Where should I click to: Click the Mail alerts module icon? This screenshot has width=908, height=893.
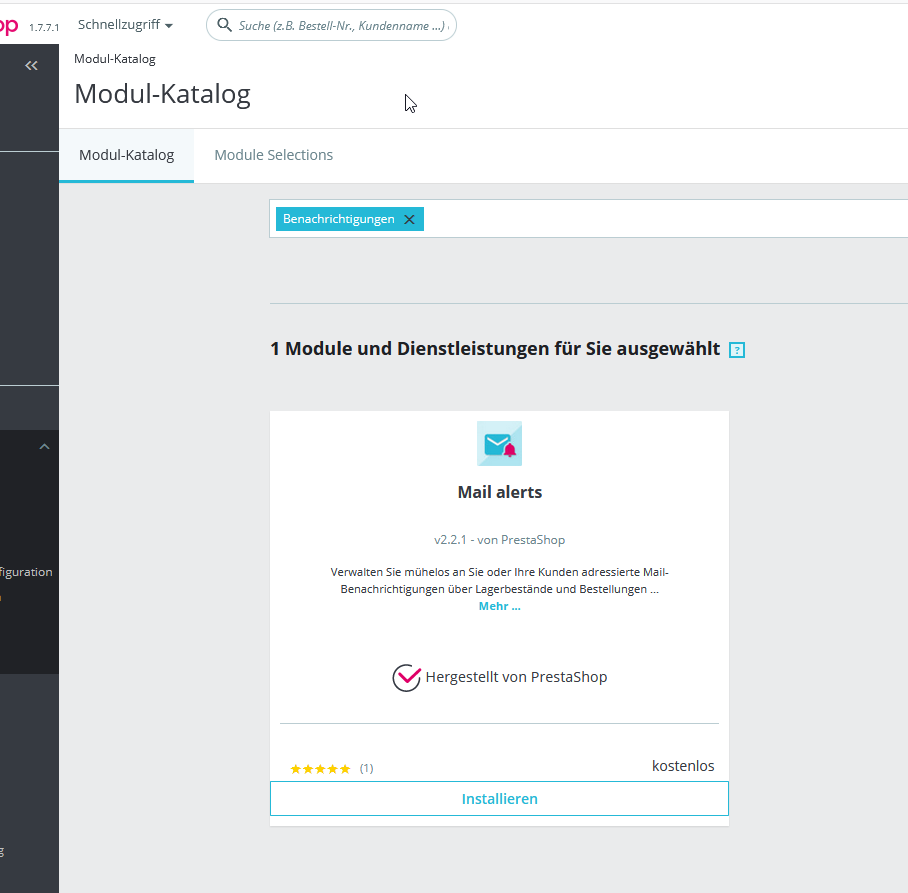click(499, 444)
